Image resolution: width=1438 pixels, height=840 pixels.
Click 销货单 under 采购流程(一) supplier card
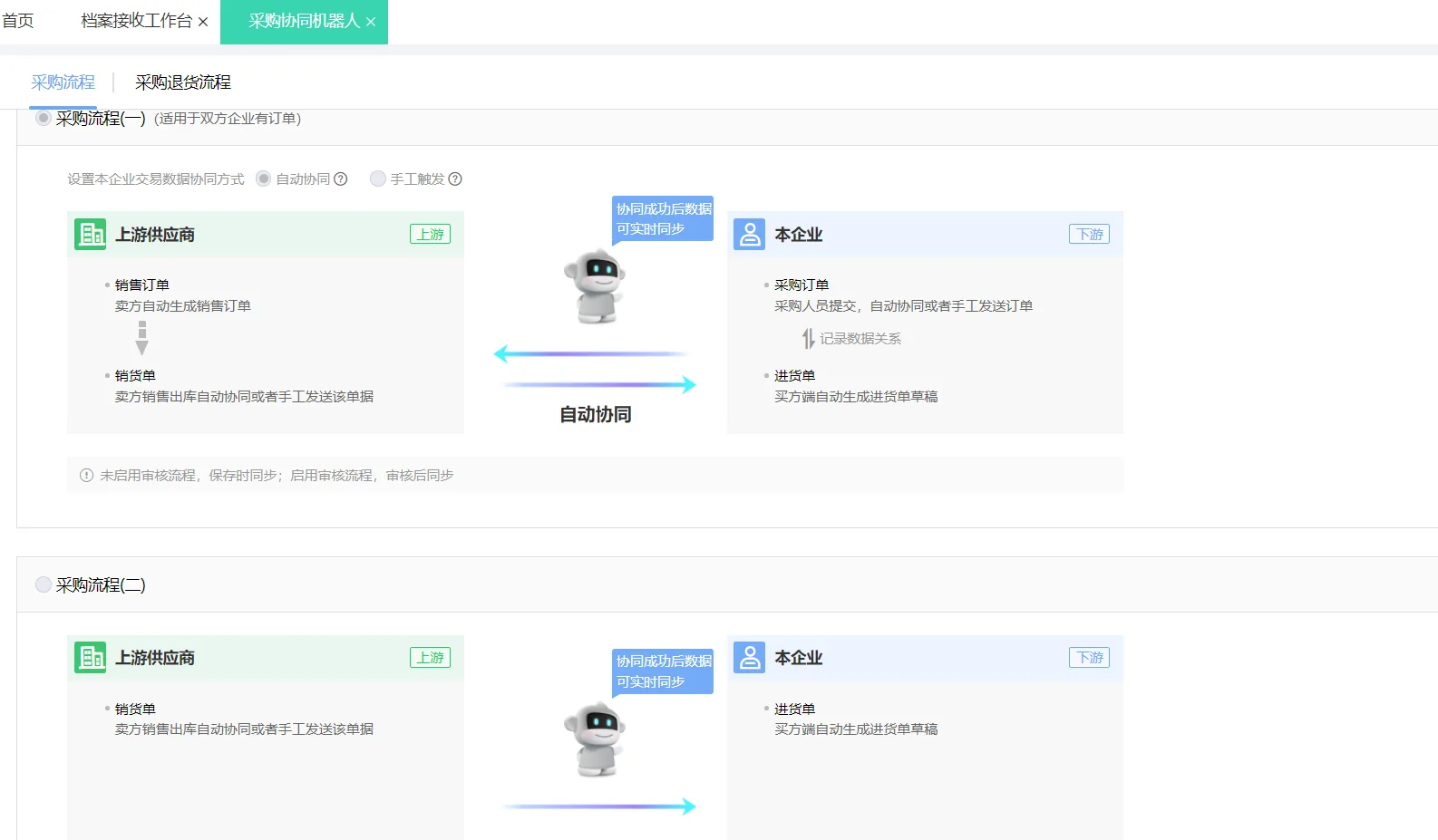tap(135, 375)
